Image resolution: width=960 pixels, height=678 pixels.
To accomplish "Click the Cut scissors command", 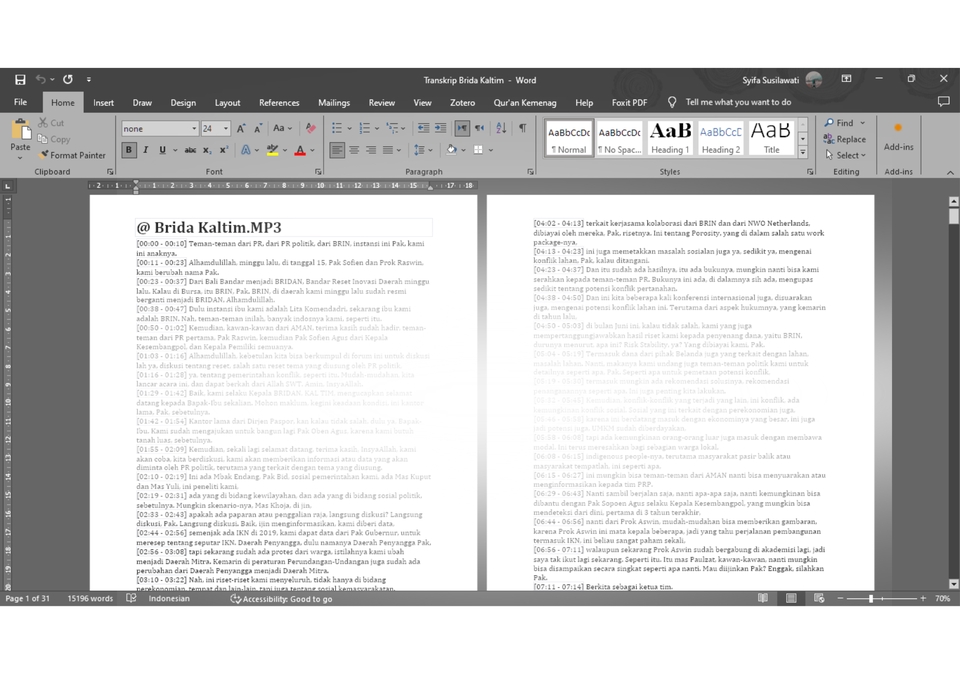I will [51, 123].
